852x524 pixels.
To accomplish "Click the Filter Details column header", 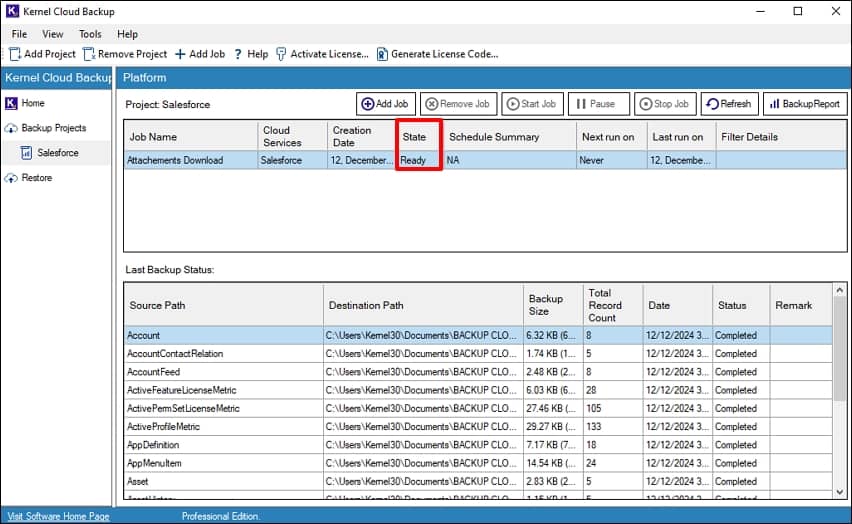I will tap(781, 136).
